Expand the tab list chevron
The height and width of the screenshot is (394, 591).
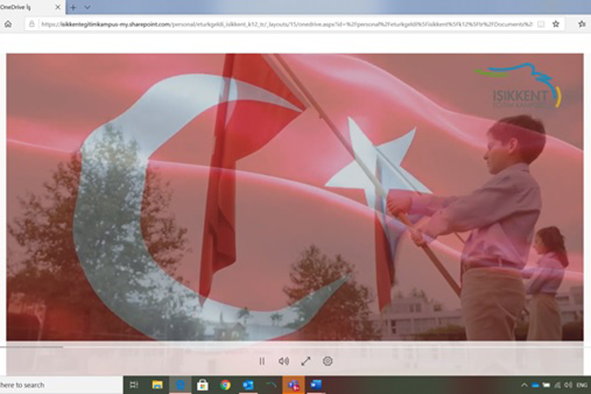click(87, 7)
